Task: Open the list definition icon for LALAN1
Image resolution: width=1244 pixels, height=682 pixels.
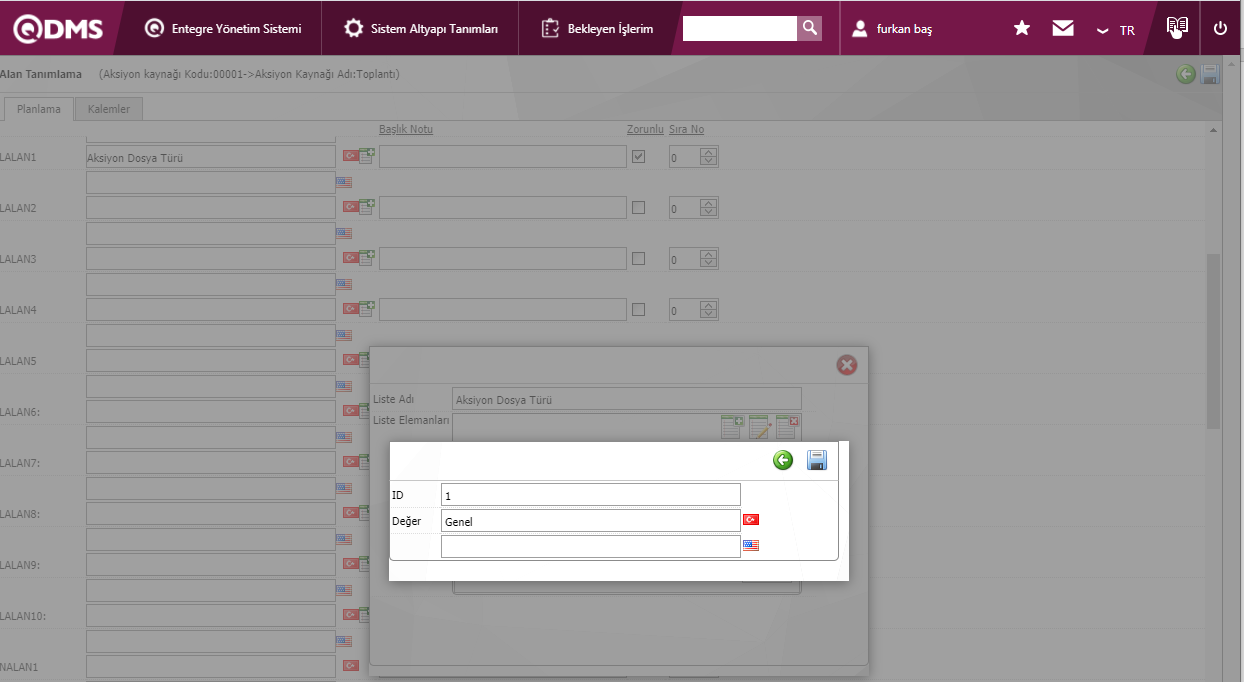Action: point(367,155)
